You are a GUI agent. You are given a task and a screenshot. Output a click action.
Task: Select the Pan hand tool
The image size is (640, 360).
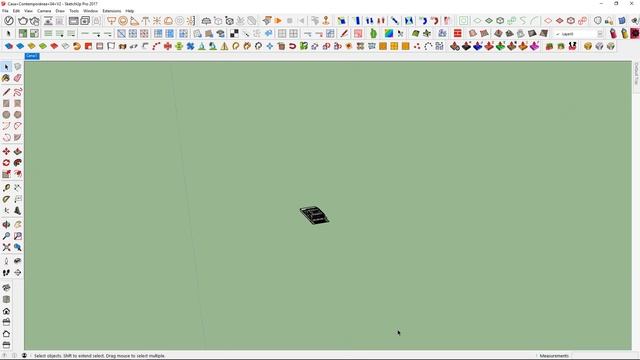[18, 224]
